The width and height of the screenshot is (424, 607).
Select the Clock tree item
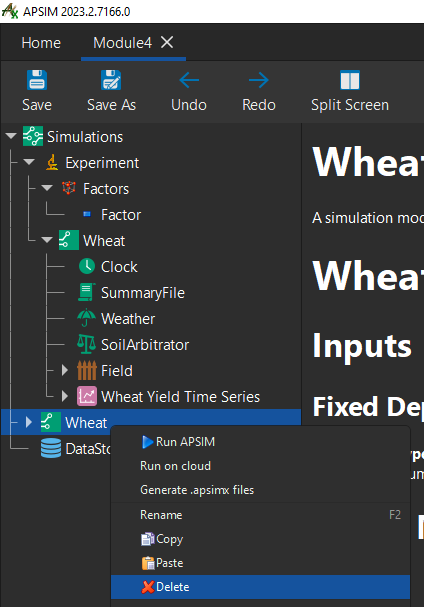[x=119, y=267]
